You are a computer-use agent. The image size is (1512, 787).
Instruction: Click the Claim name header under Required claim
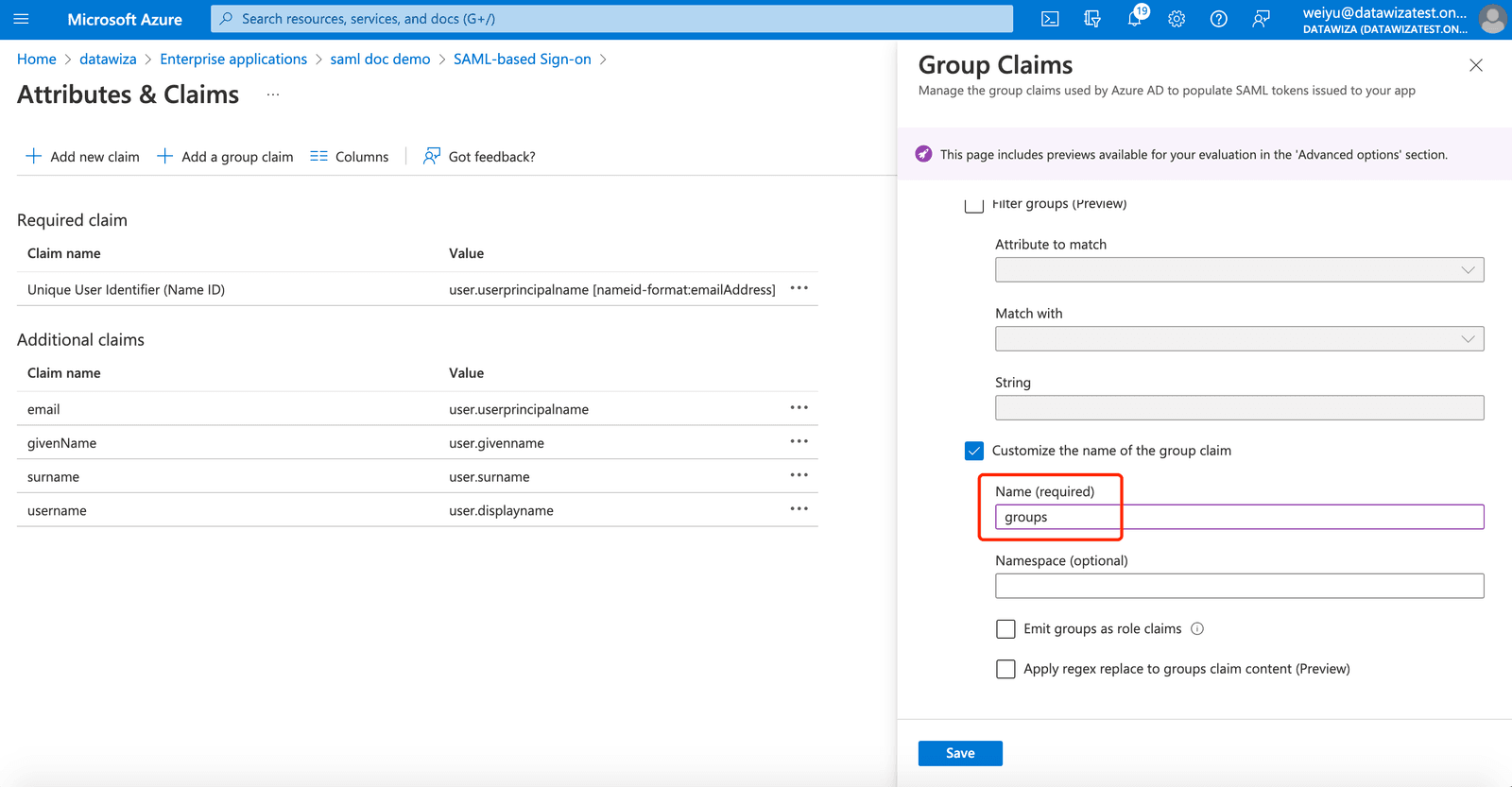[x=64, y=253]
